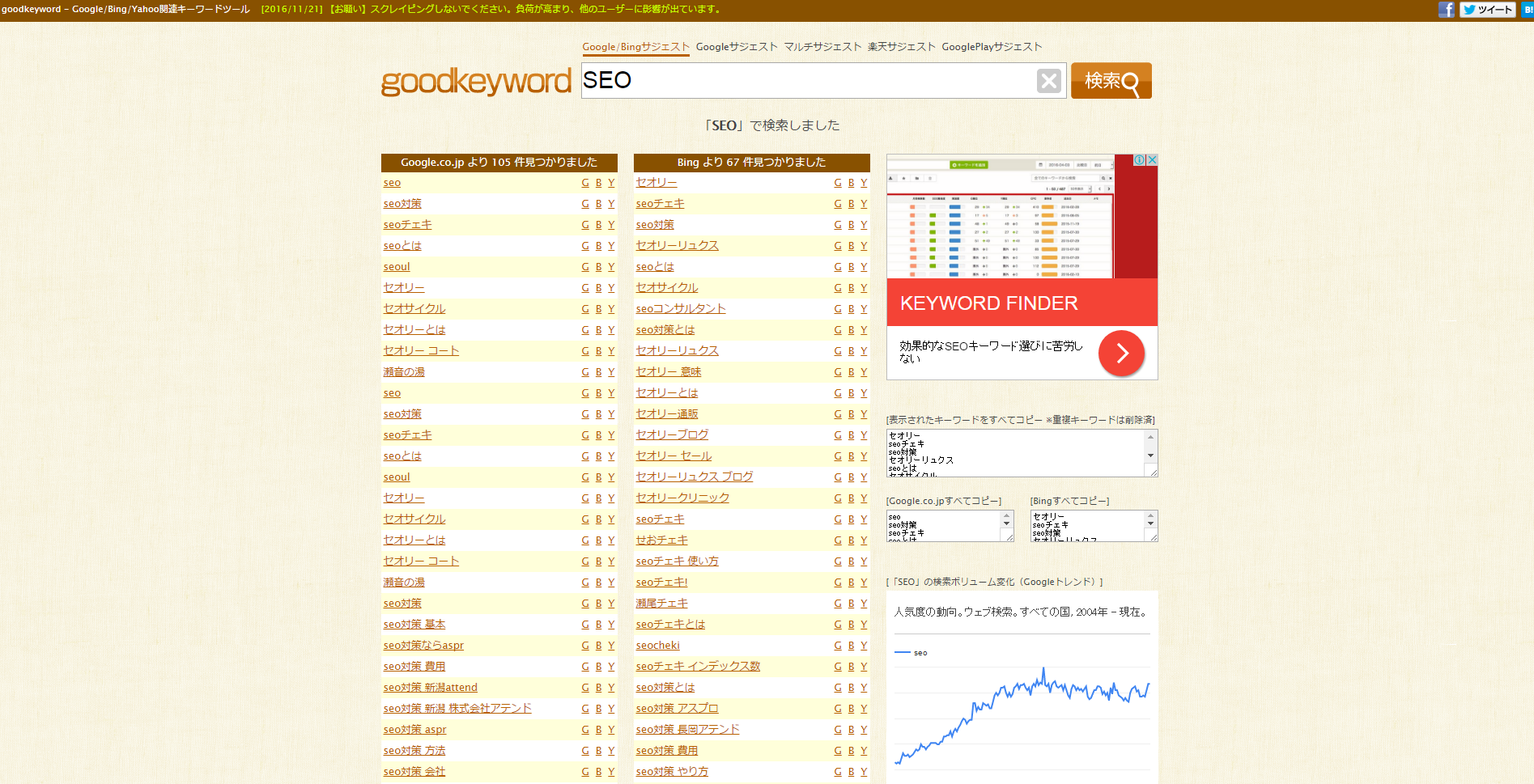Click the G link next to seo対策 基本
1534x784 pixels.
(585, 625)
